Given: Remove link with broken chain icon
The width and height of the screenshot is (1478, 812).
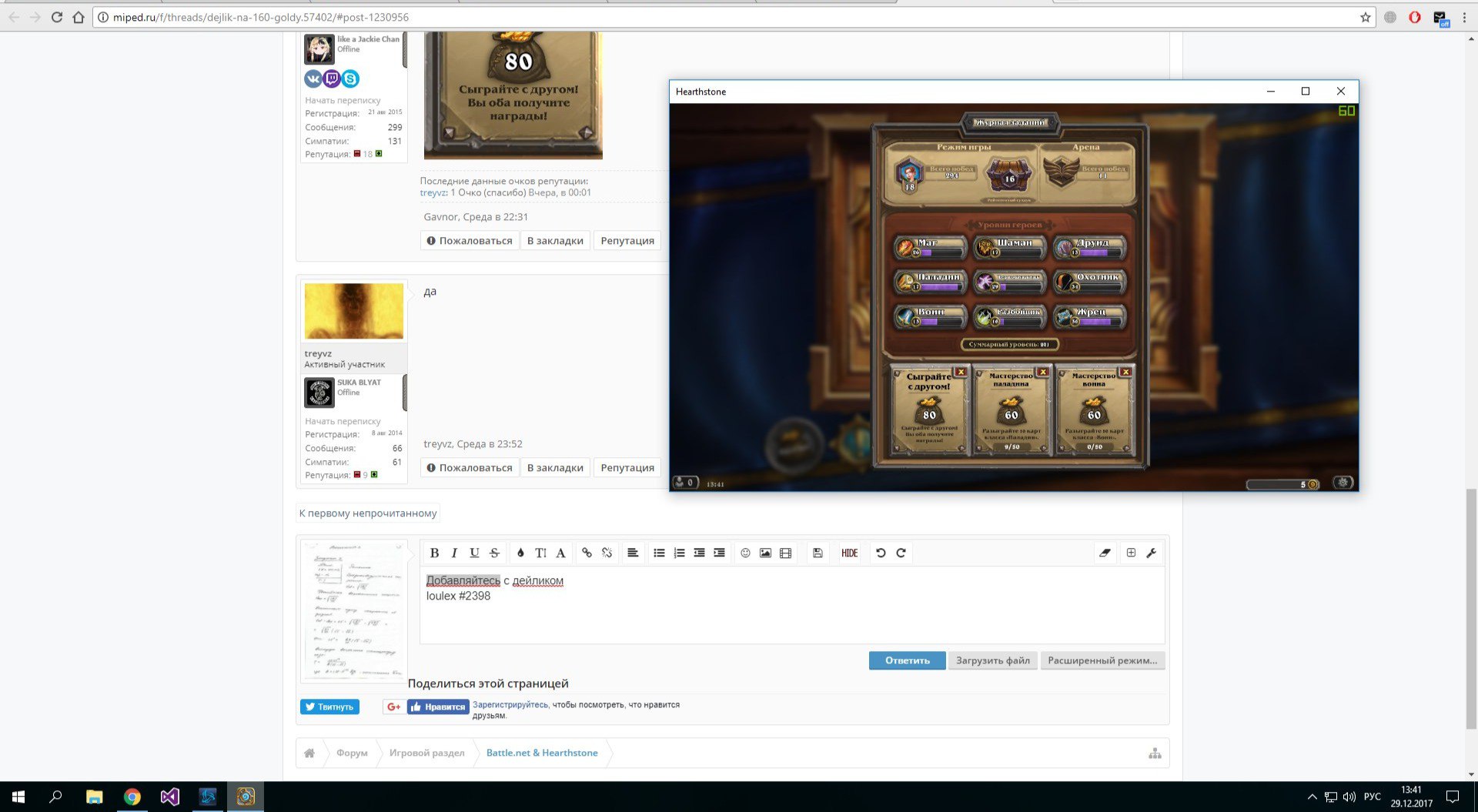Looking at the screenshot, I should [x=607, y=553].
